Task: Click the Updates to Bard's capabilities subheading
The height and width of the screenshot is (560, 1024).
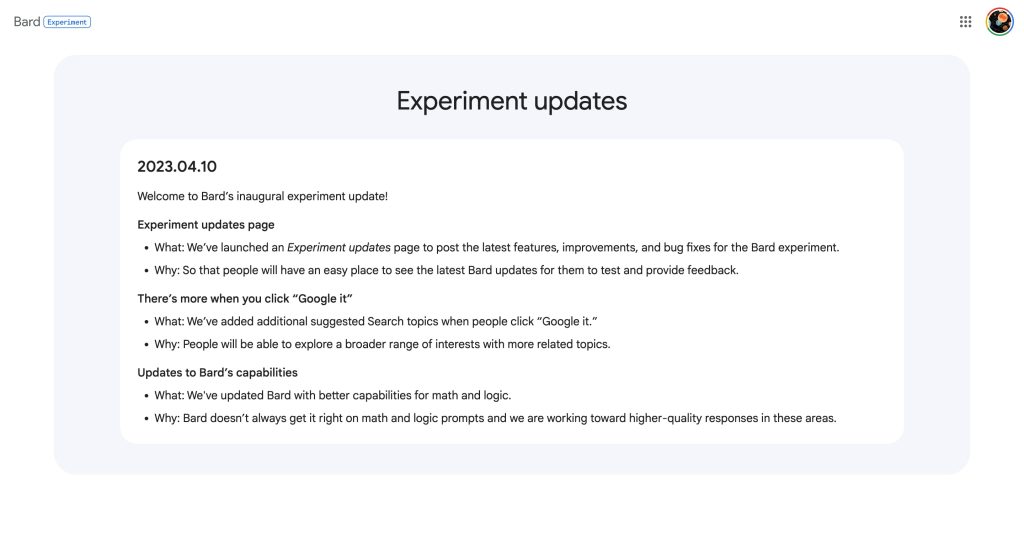Action: point(217,372)
